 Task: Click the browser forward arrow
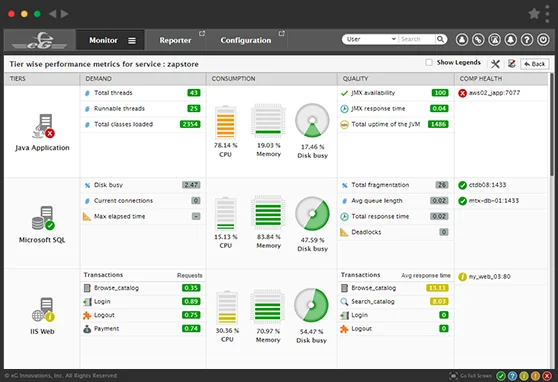(64, 14)
